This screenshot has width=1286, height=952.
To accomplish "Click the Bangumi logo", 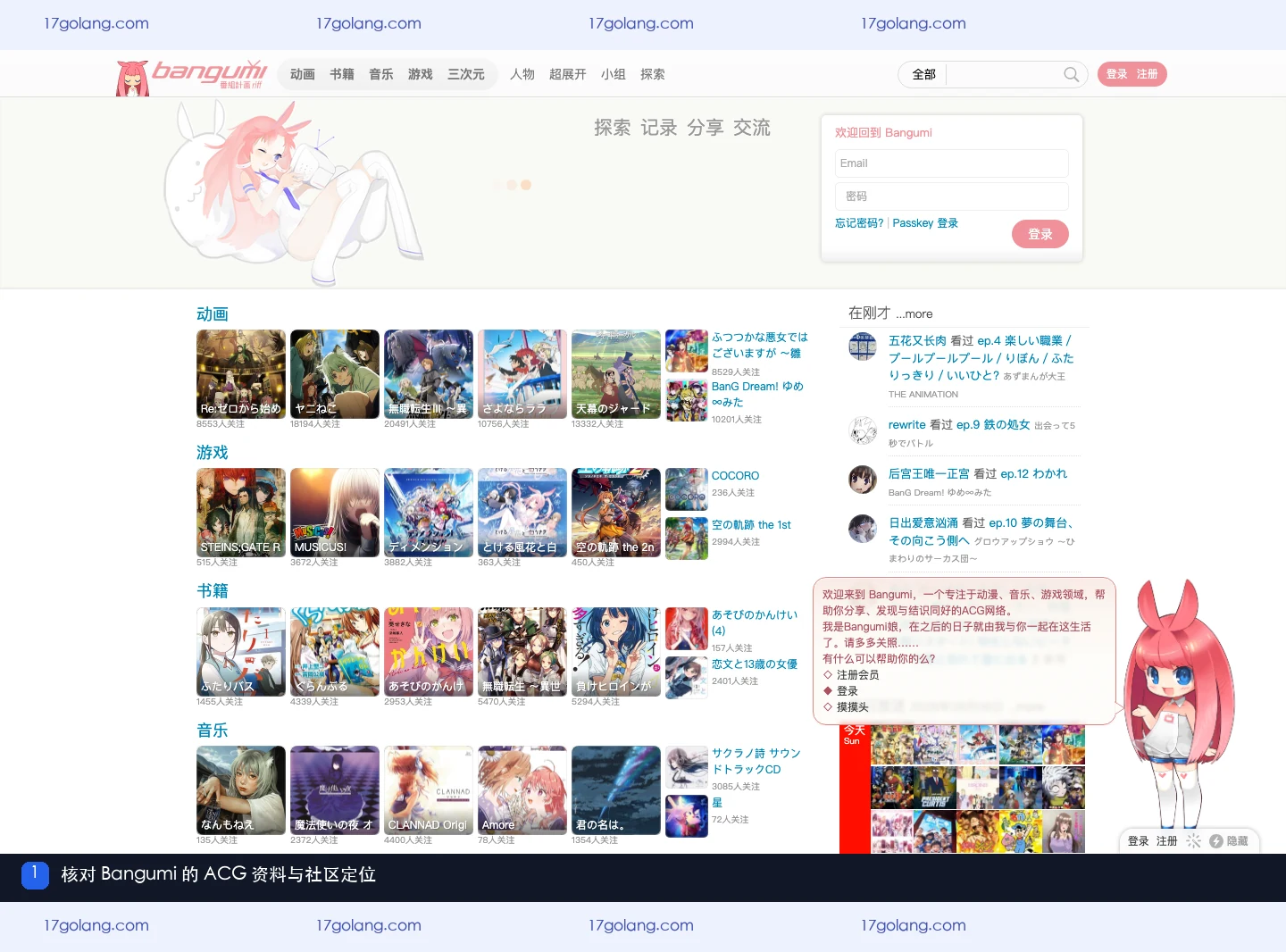I will tap(192, 75).
